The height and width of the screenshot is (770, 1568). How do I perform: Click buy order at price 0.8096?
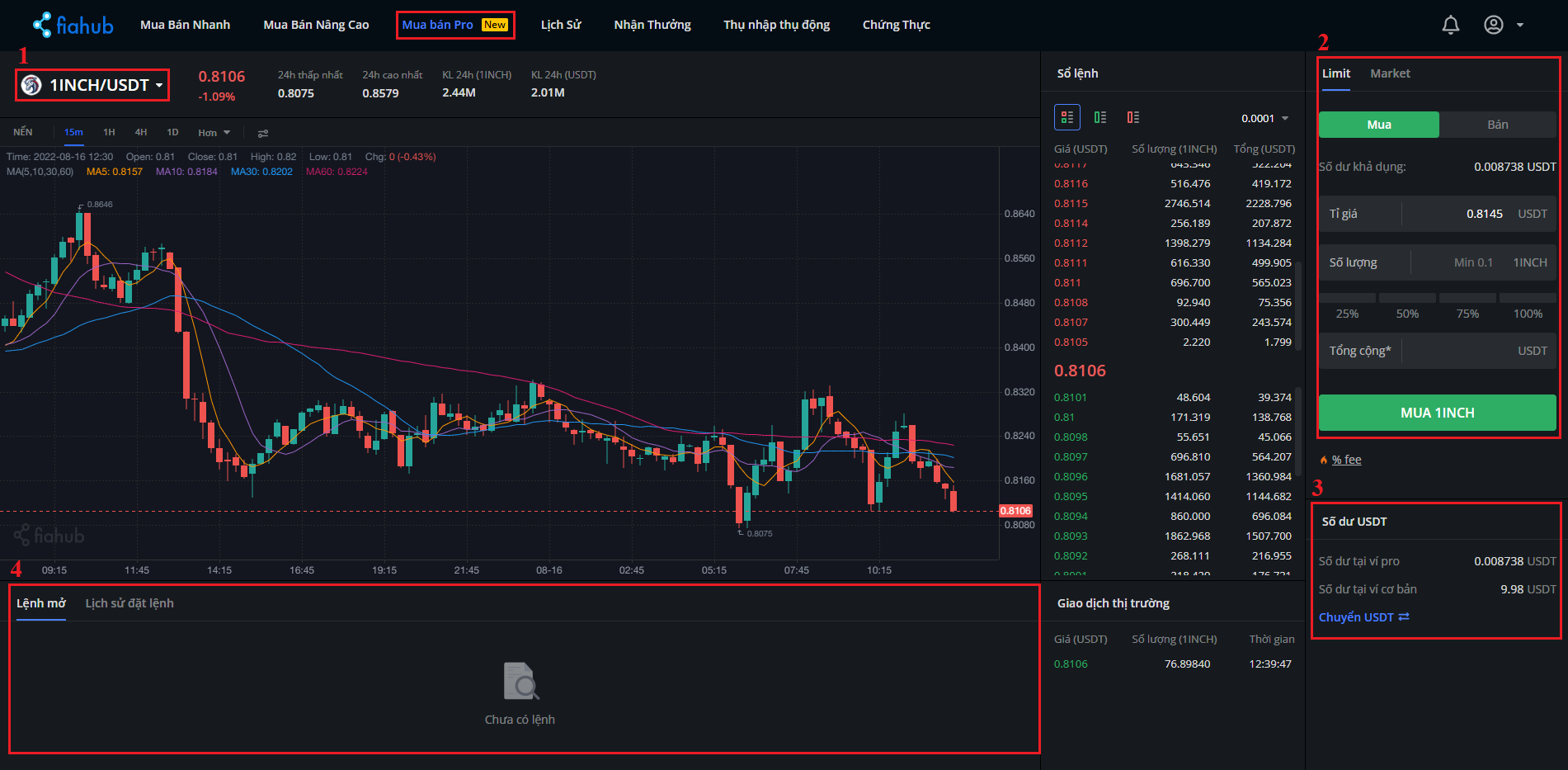[1173, 477]
